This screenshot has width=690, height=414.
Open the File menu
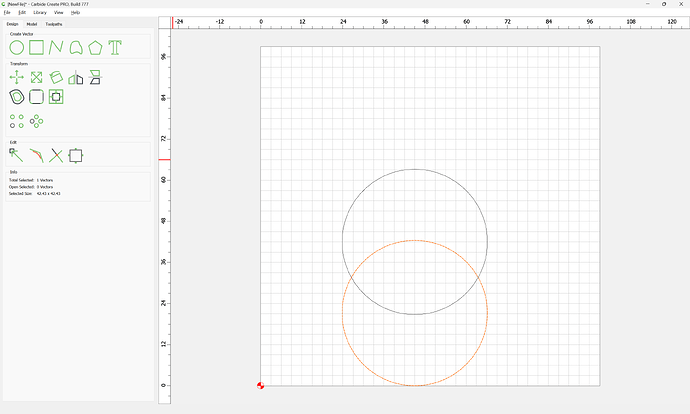click(7, 13)
